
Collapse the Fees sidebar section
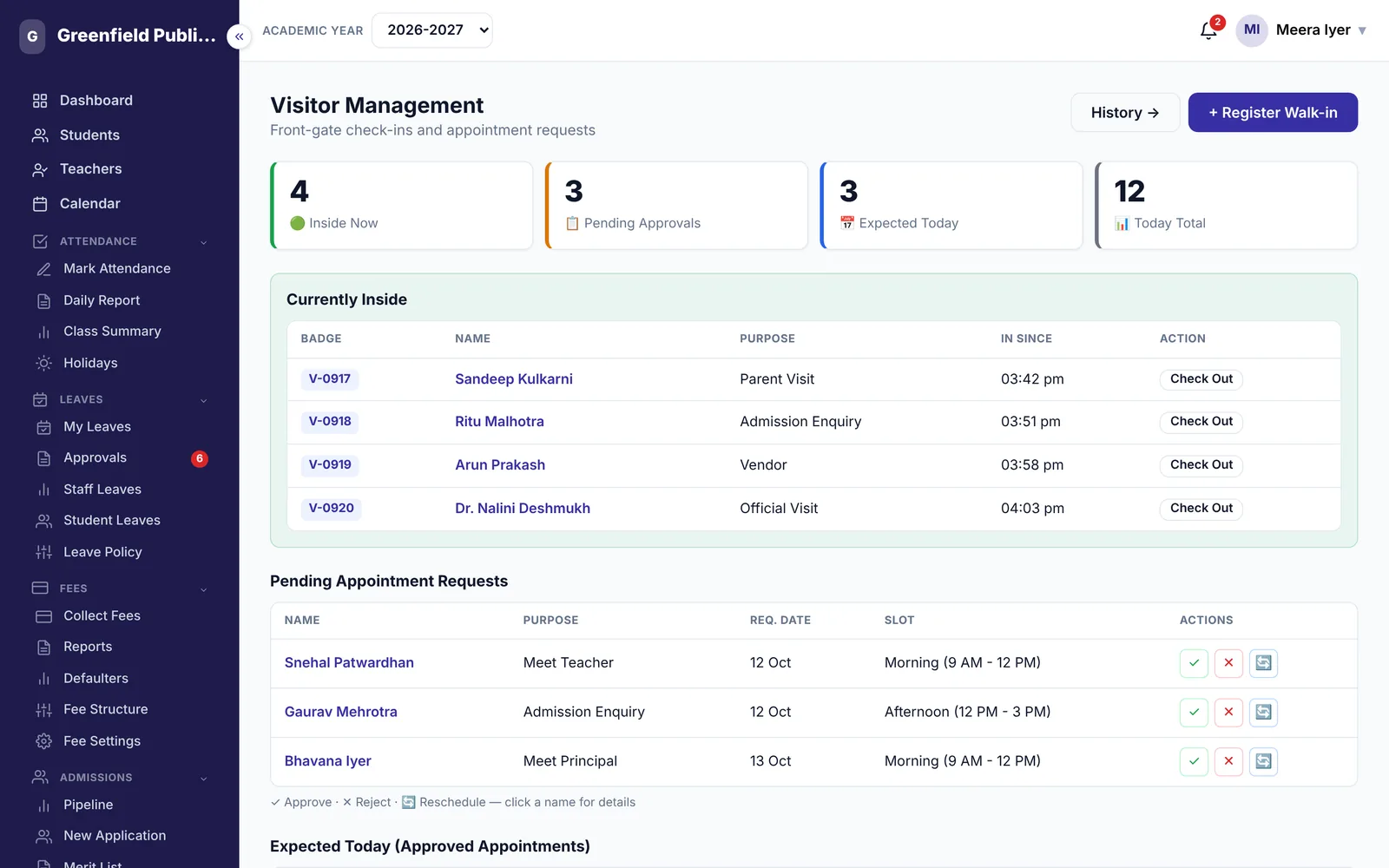point(204,589)
